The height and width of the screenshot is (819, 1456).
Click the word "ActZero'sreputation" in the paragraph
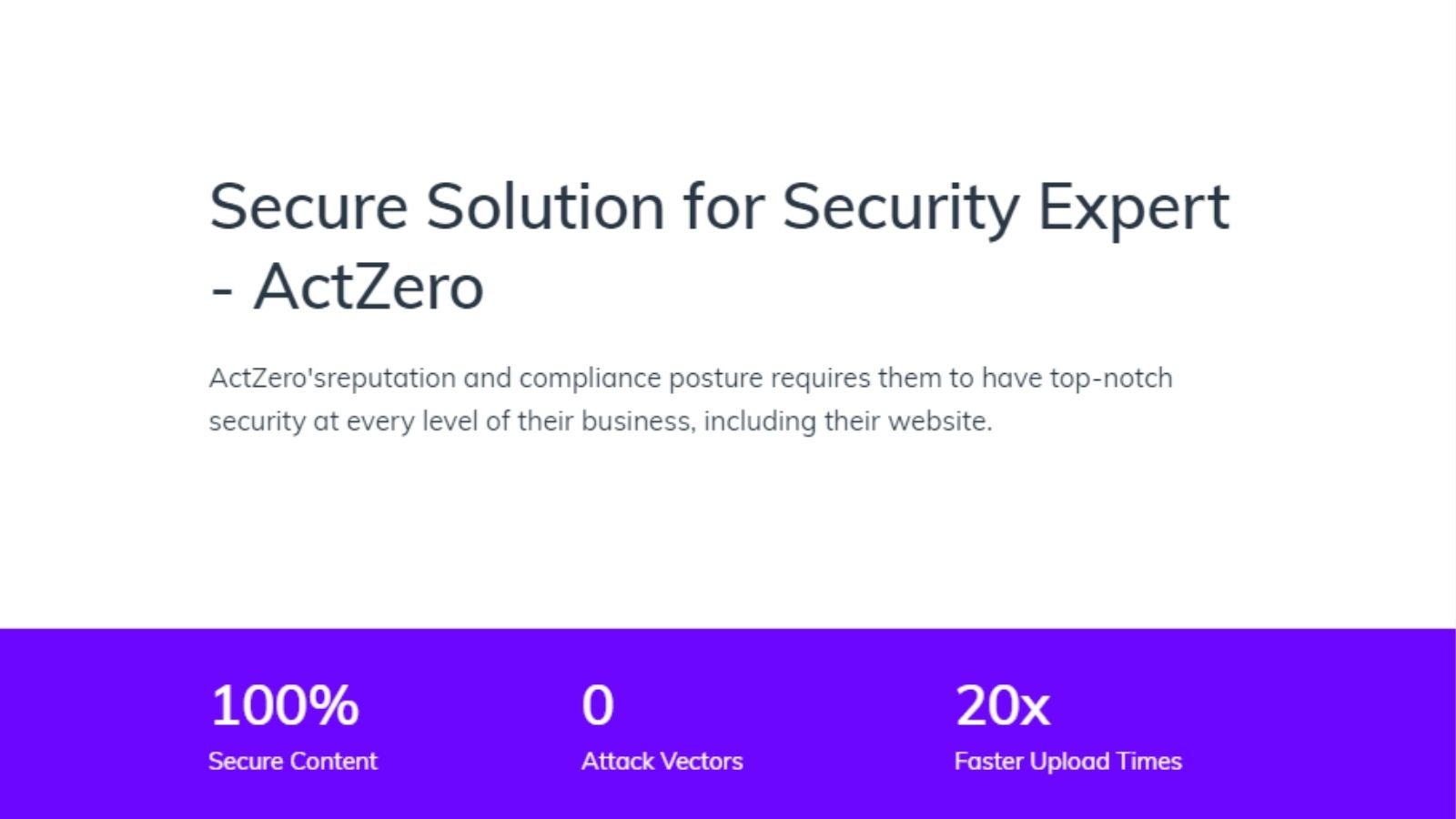tap(332, 379)
